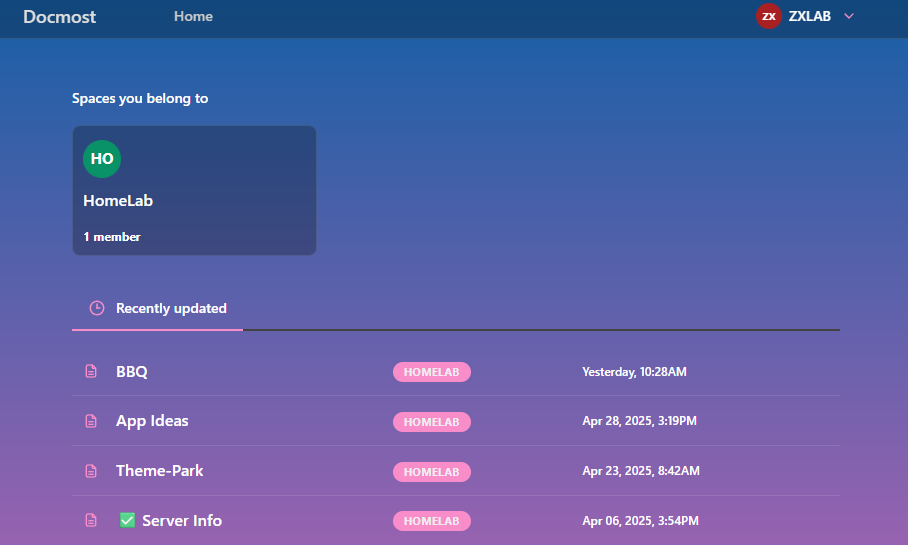Image resolution: width=908 pixels, height=545 pixels.
Task: Click the Server Info timestamp Apr 06, 2025
Action: tap(640, 521)
